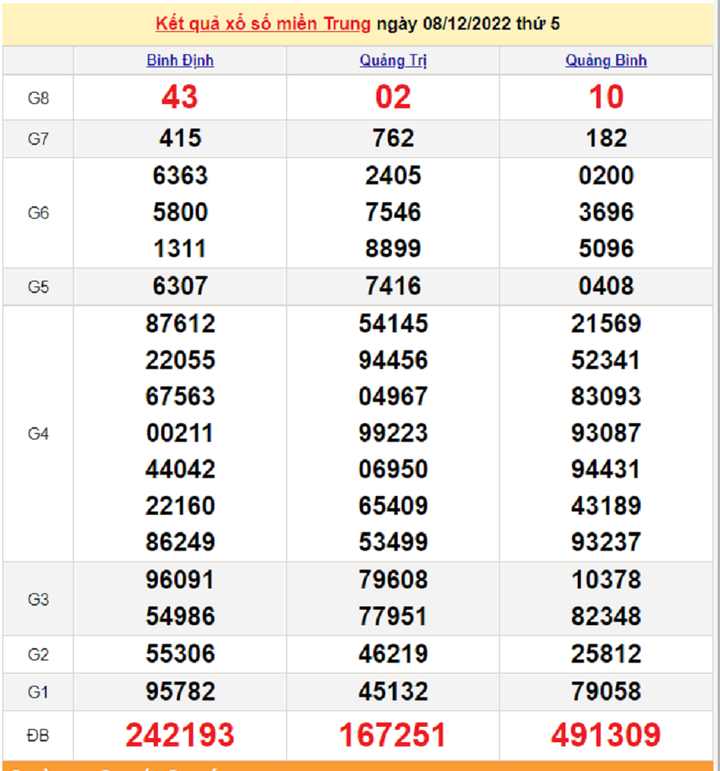
Task: Click the red G8 number 43
Action: pyautogui.click(x=180, y=97)
